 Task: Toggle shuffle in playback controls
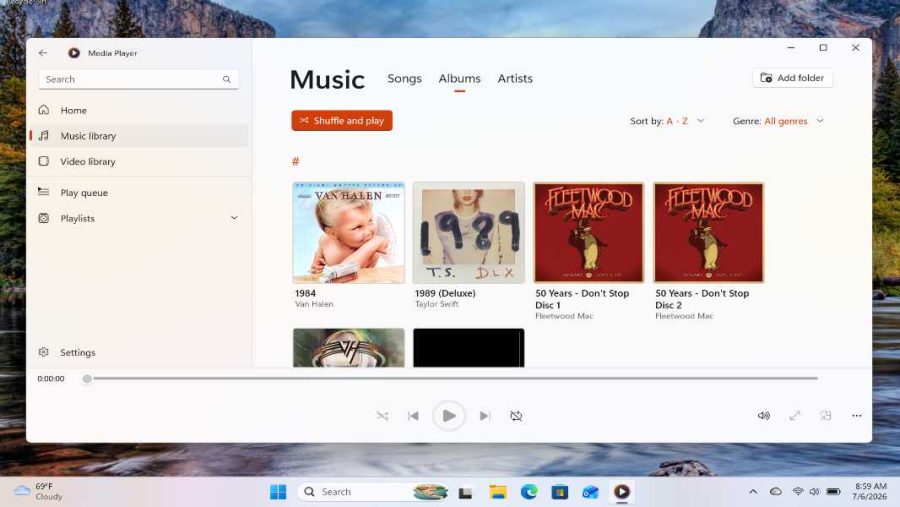pyautogui.click(x=382, y=416)
